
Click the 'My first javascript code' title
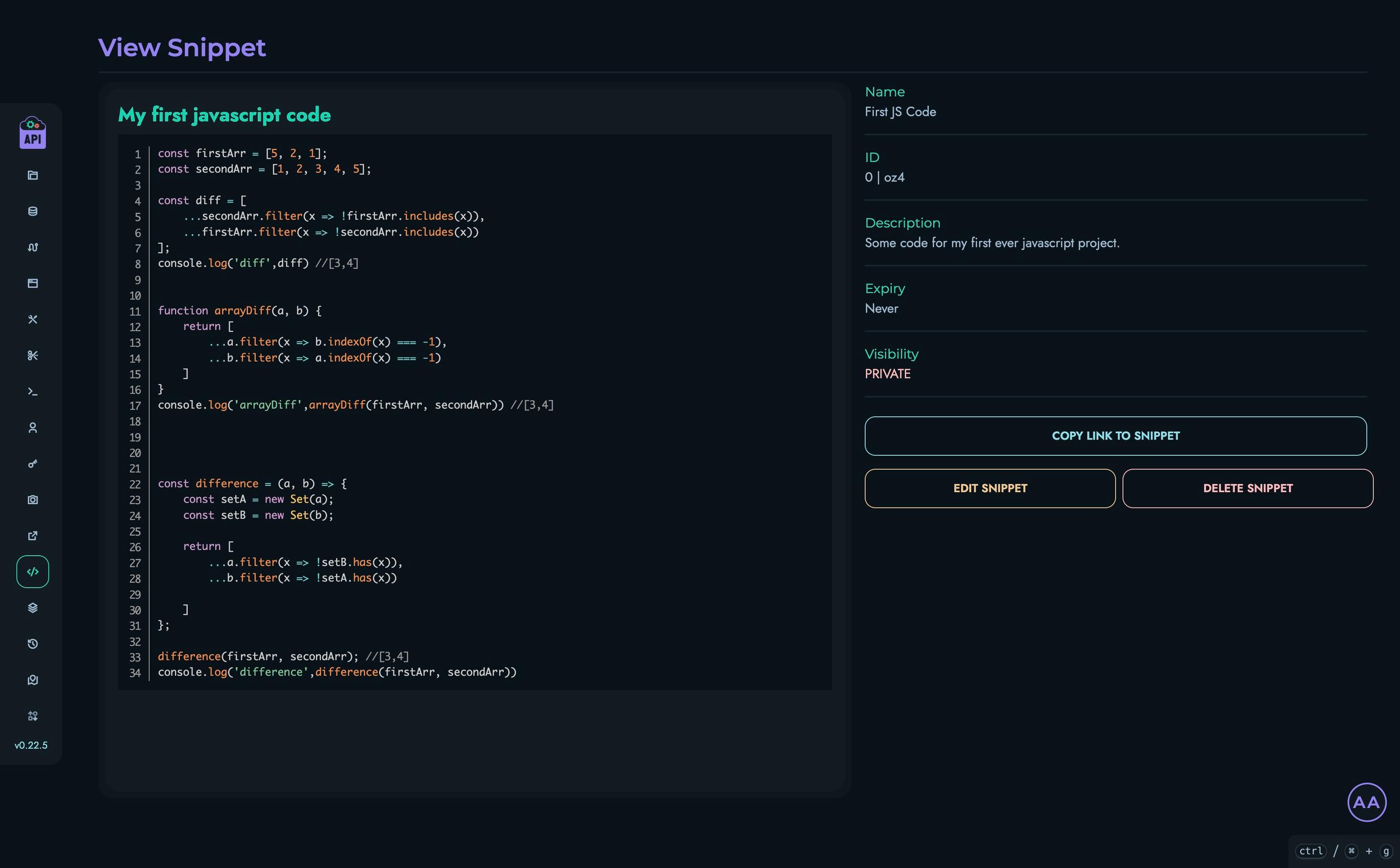(x=224, y=115)
